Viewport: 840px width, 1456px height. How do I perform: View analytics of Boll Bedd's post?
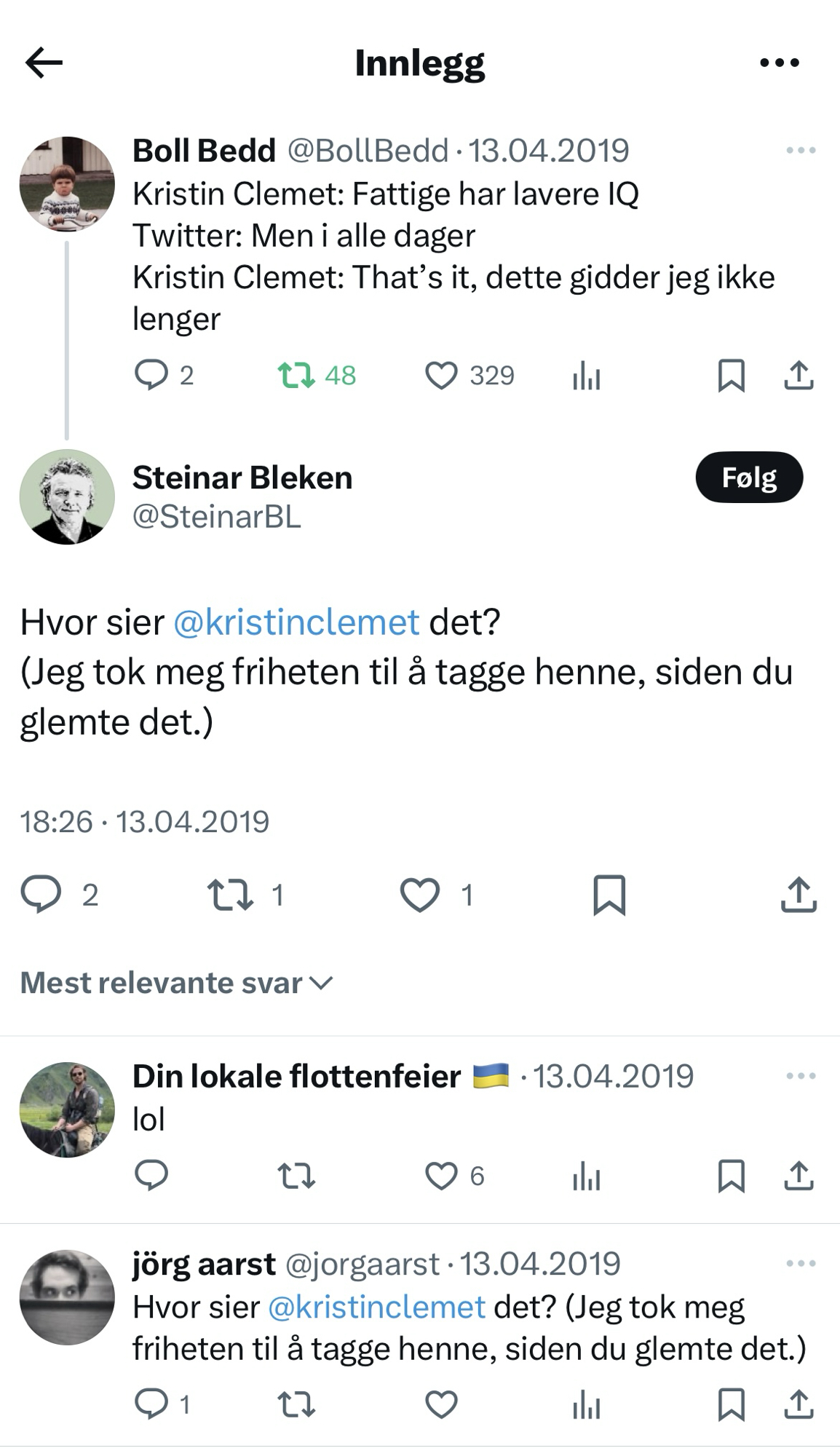point(586,377)
